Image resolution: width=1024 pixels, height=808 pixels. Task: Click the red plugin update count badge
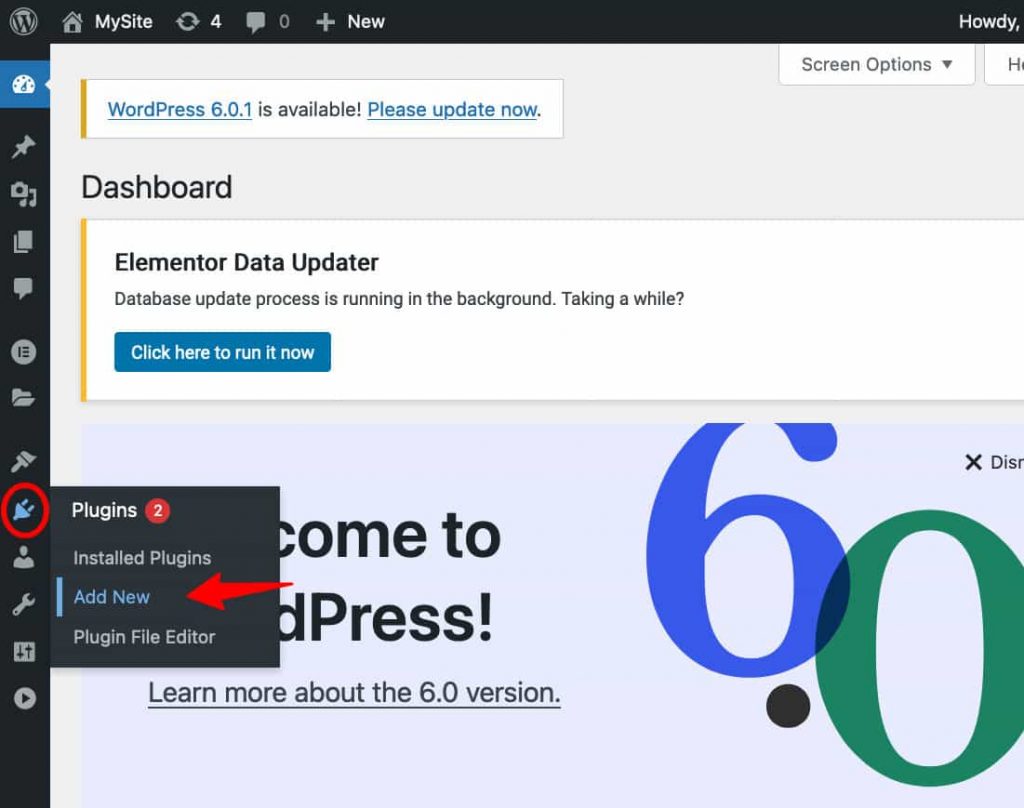[157, 510]
